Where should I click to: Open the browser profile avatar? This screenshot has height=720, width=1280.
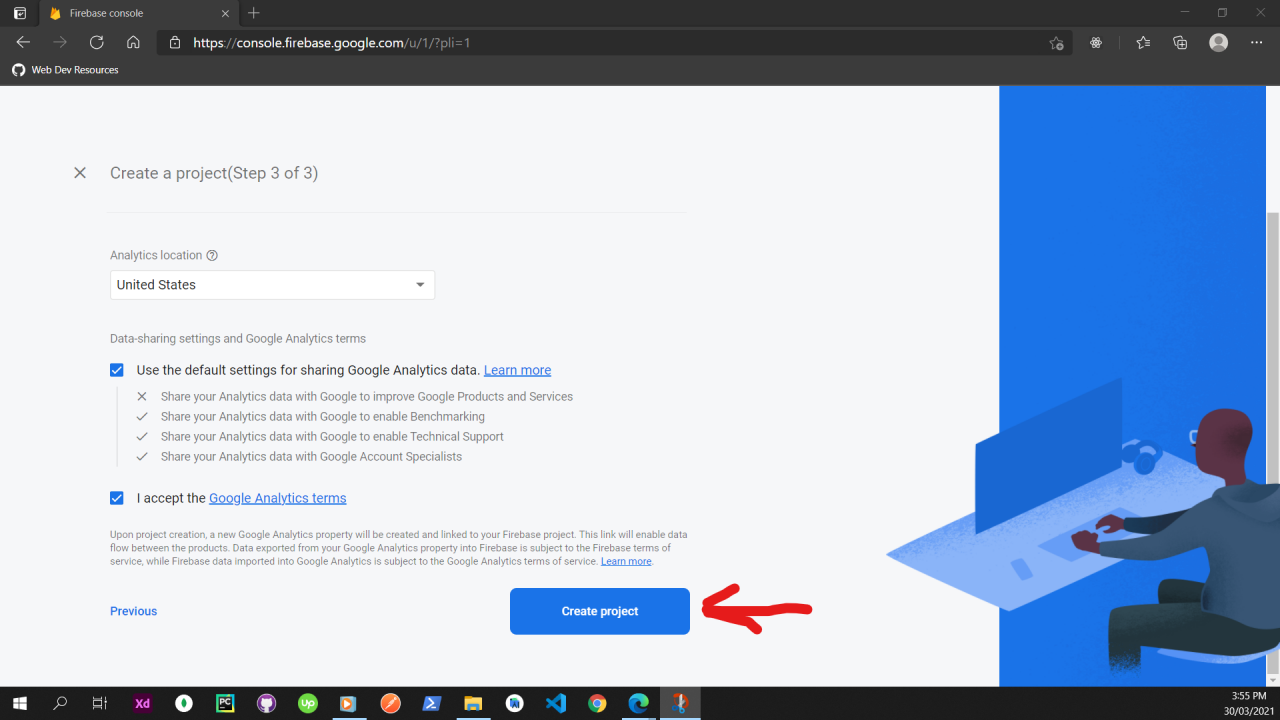(1218, 43)
